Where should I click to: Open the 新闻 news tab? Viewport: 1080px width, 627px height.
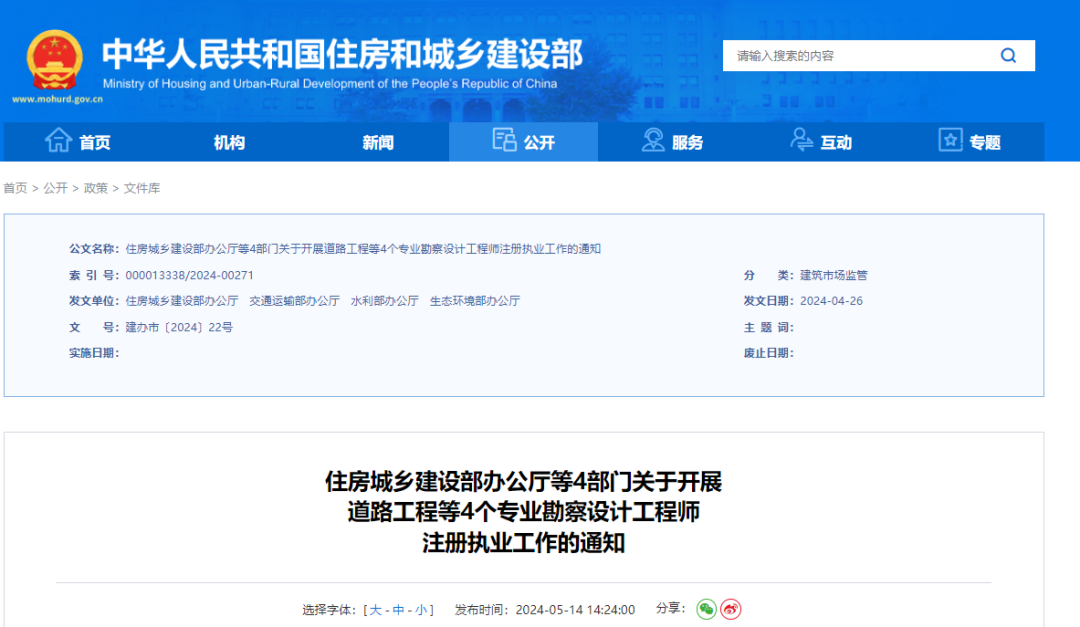pyautogui.click(x=377, y=141)
